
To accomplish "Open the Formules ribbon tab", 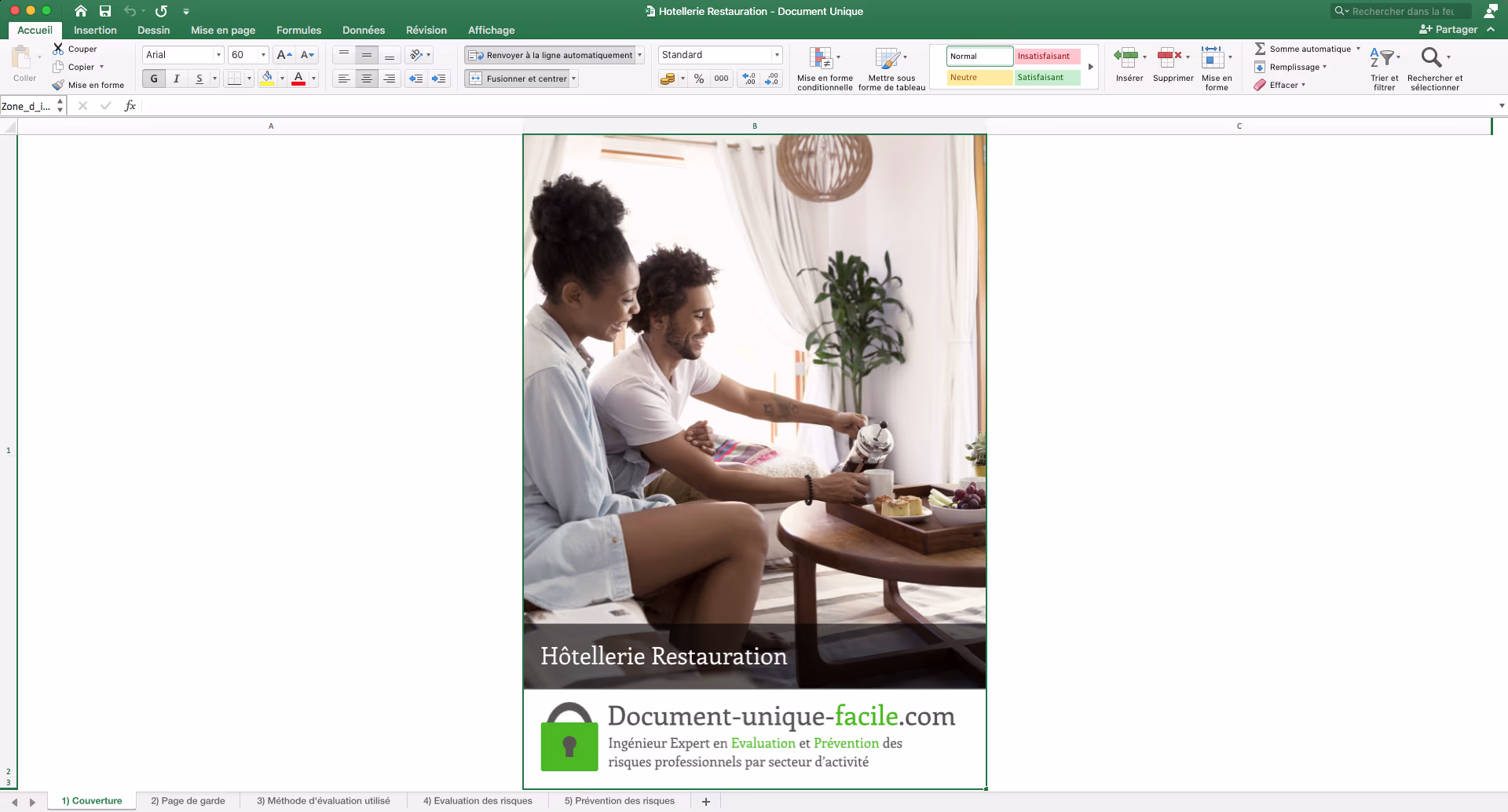I will pyautogui.click(x=298, y=30).
